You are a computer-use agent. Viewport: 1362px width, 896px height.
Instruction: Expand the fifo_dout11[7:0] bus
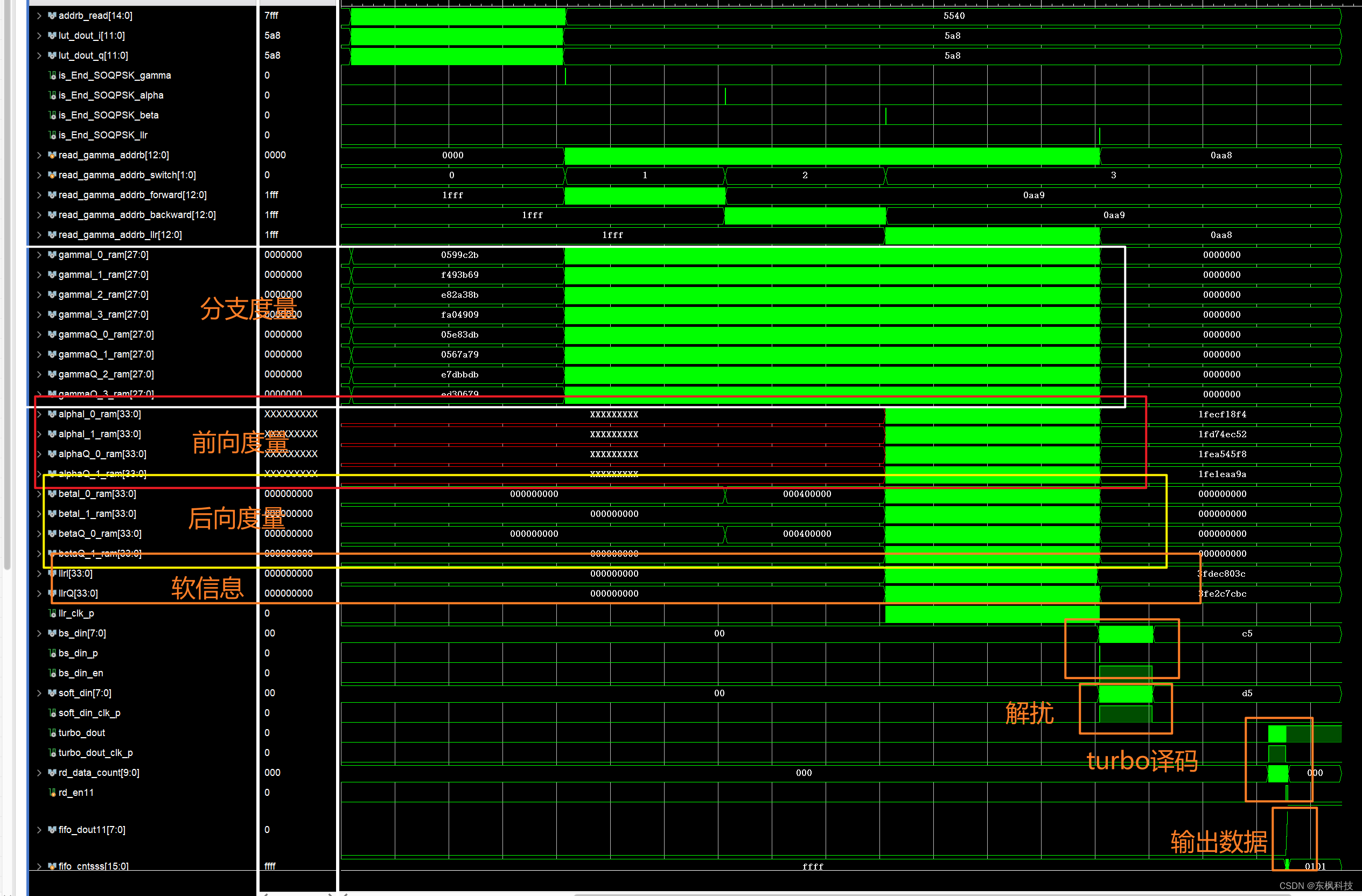39,830
